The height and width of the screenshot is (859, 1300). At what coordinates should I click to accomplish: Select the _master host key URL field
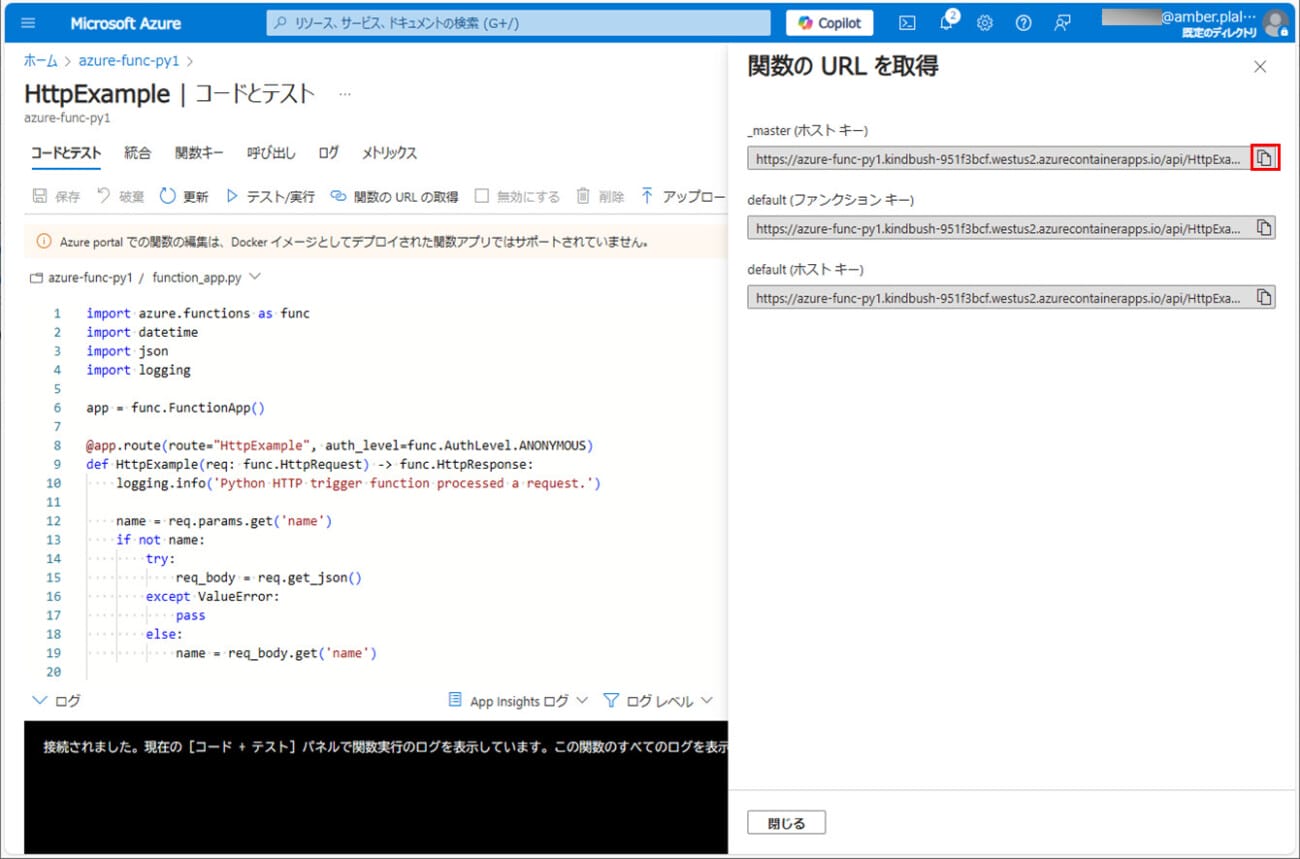pos(999,158)
